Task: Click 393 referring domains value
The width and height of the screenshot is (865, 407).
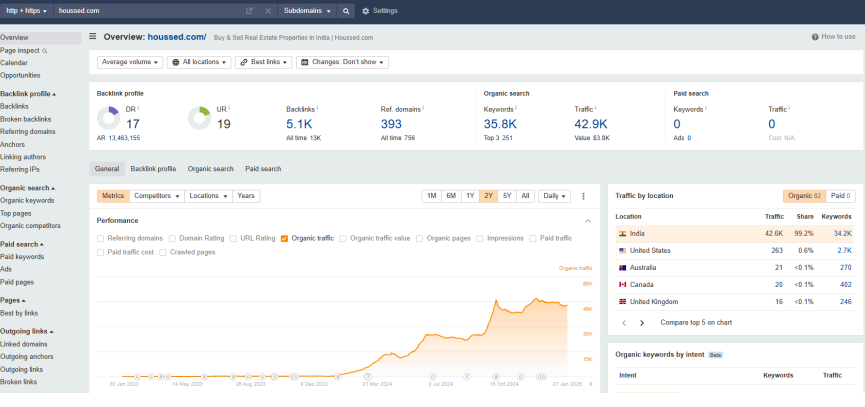Action: tap(391, 124)
